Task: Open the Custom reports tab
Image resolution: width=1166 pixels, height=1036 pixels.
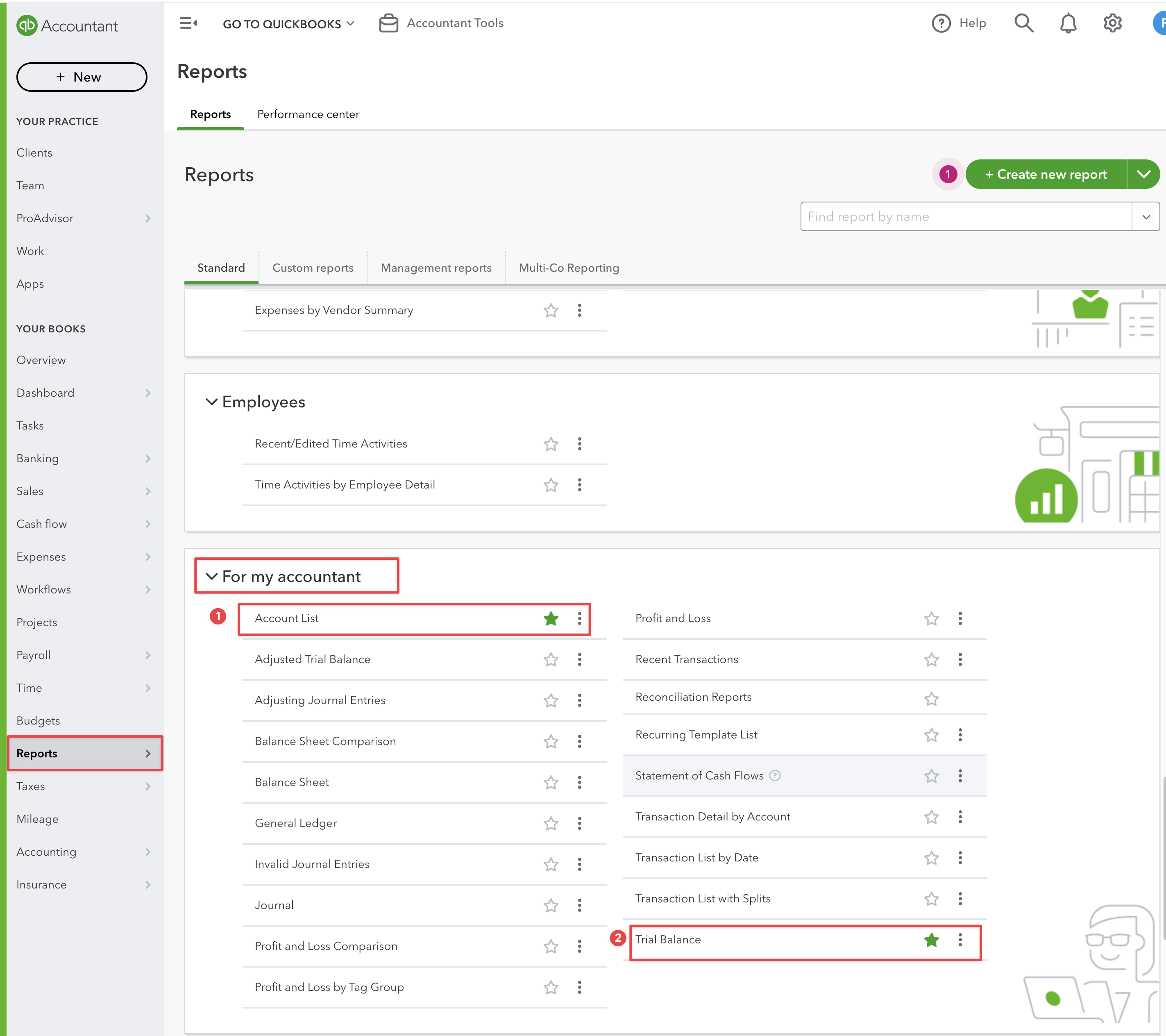Action: point(313,268)
